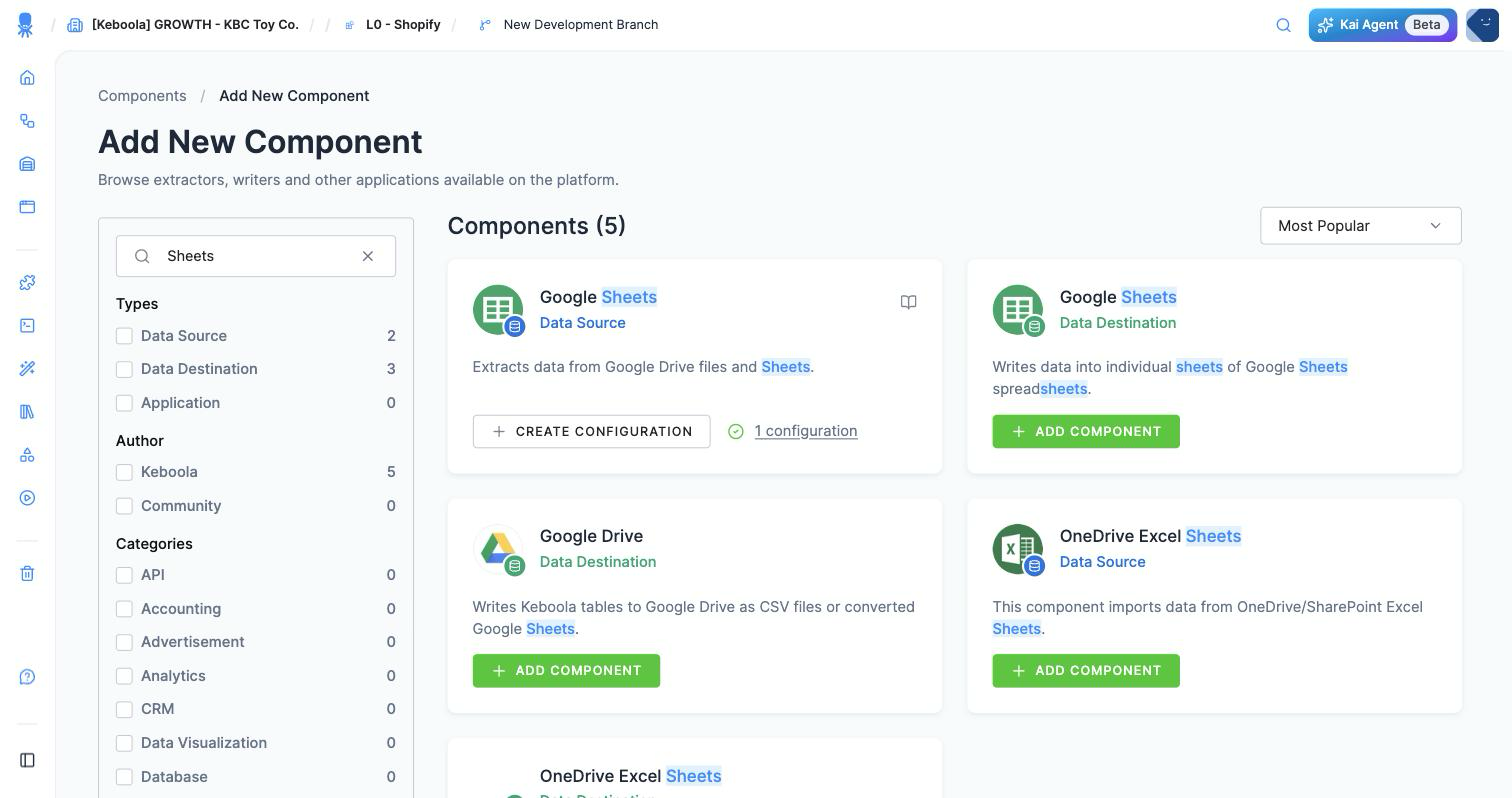This screenshot has height=798, width=1512.
Task: Click the global search magnifier icon in header
Action: (x=1284, y=25)
